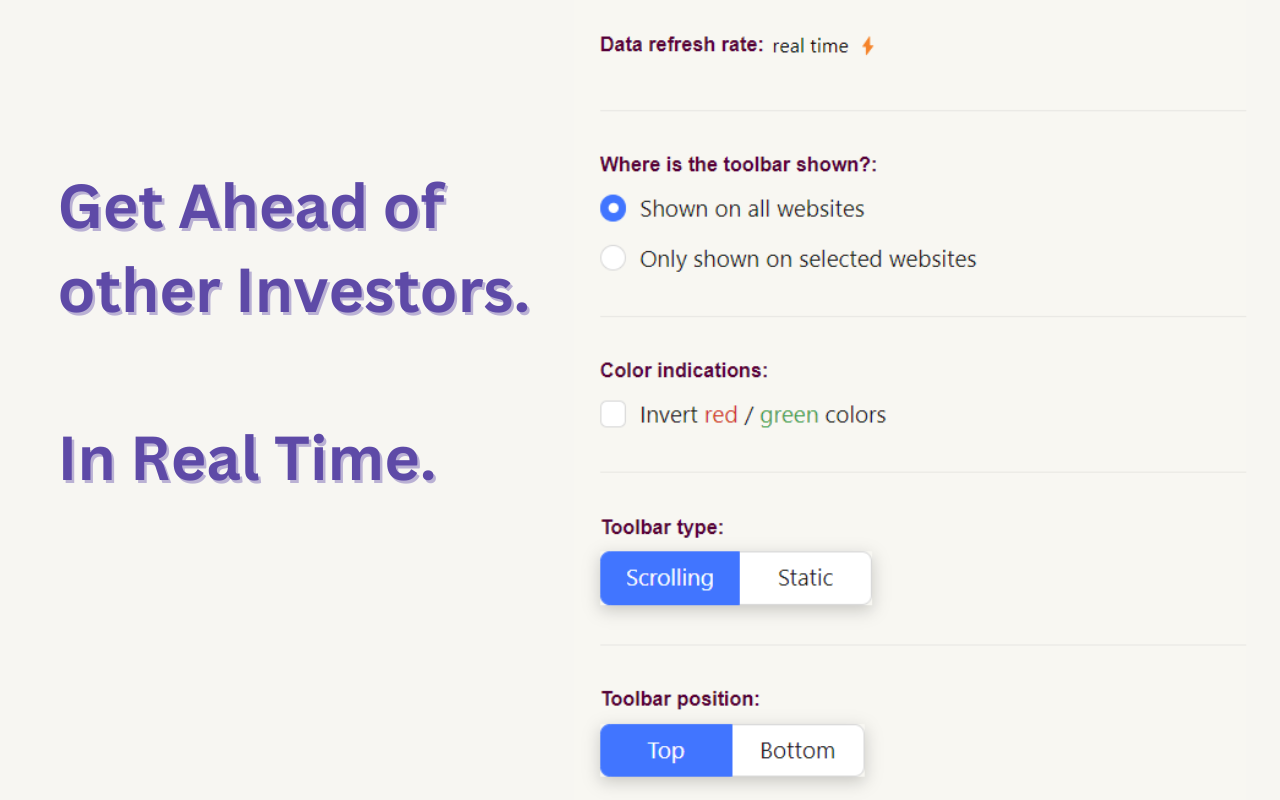Viewport: 1280px width, 800px height.
Task: Select "Only shown on selected websites" option
Action: tap(613, 257)
